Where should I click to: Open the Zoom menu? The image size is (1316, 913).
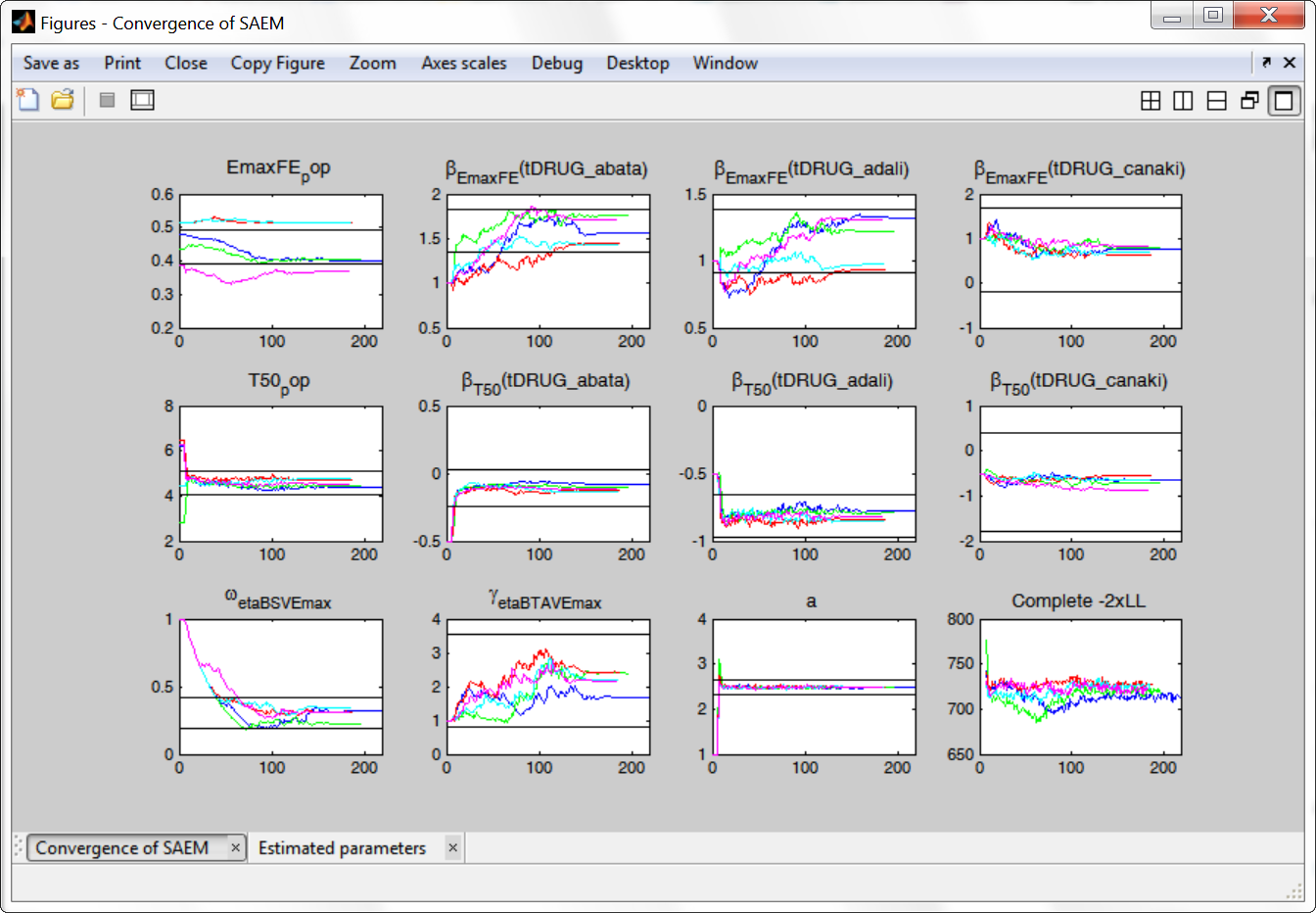click(372, 63)
